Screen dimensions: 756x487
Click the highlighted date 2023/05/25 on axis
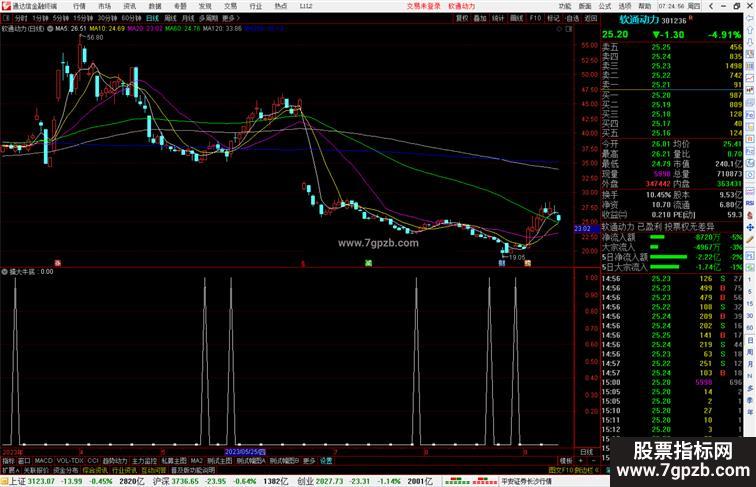(x=245, y=452)
